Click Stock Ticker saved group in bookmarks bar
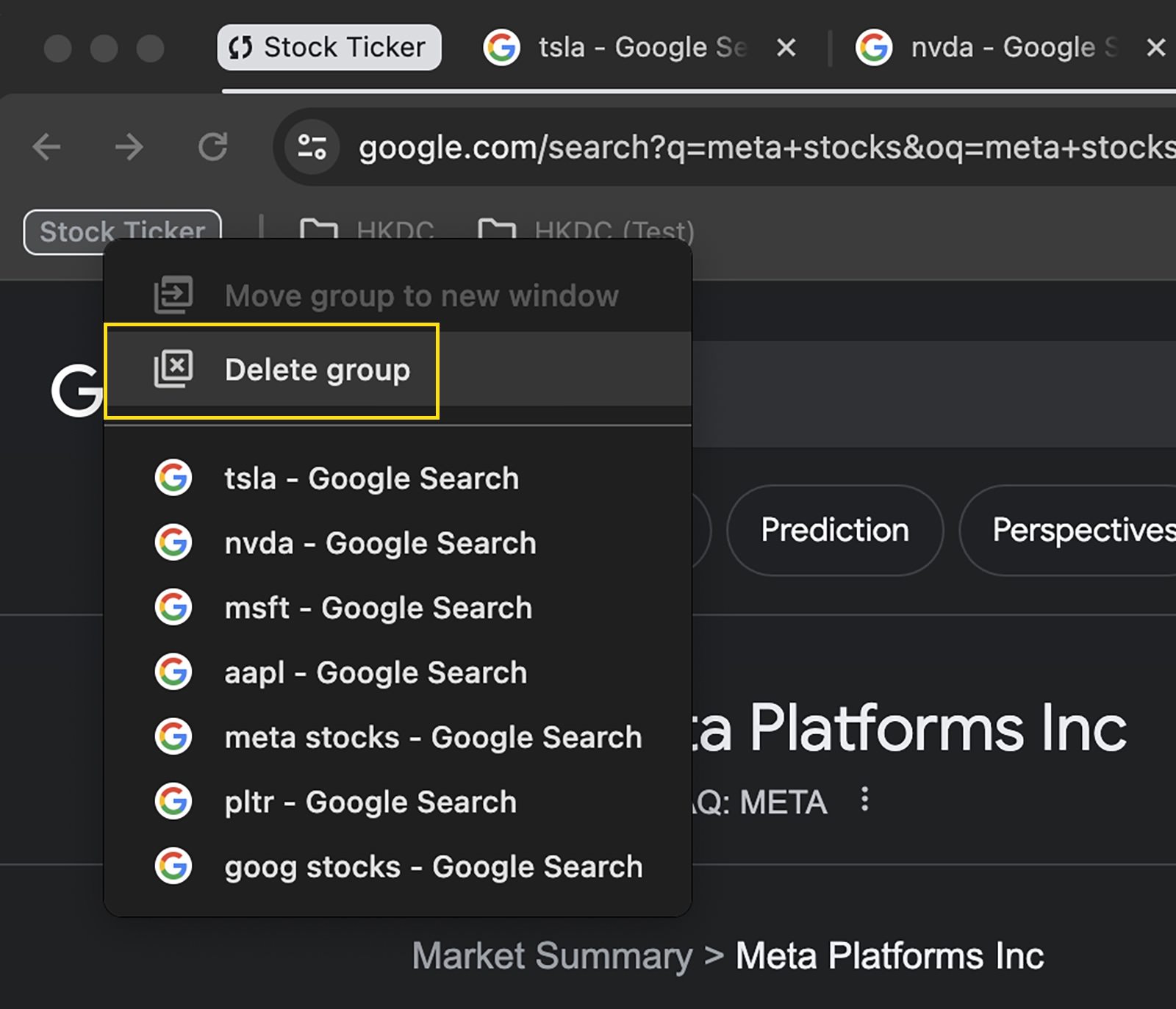The image size is (1176, 1009). pyautogui.click(x=123, y=231)
